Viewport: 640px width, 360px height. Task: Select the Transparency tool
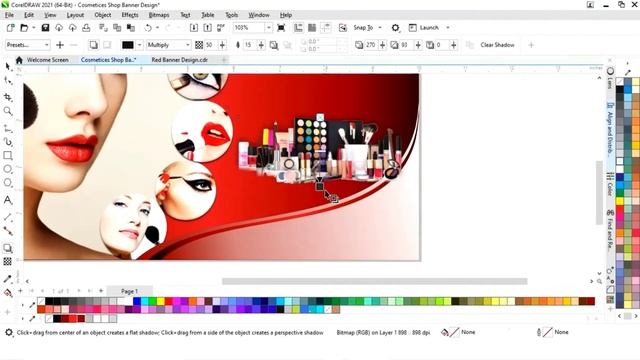(8, 261)
